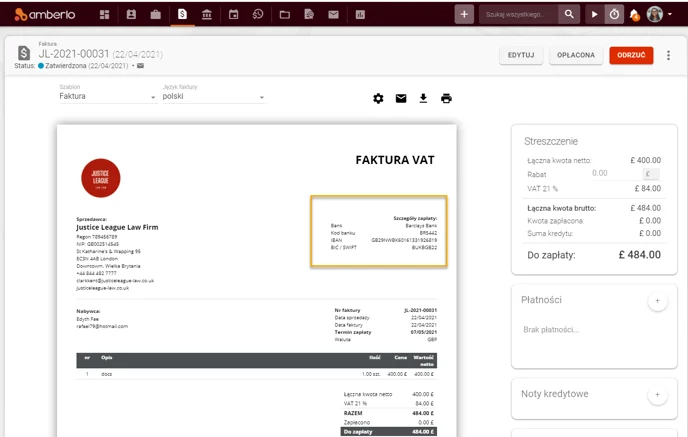Open the documents folder icon
The width and height of the screenshot is (688, 437).
pyautogui.click(x=285, y=14)
